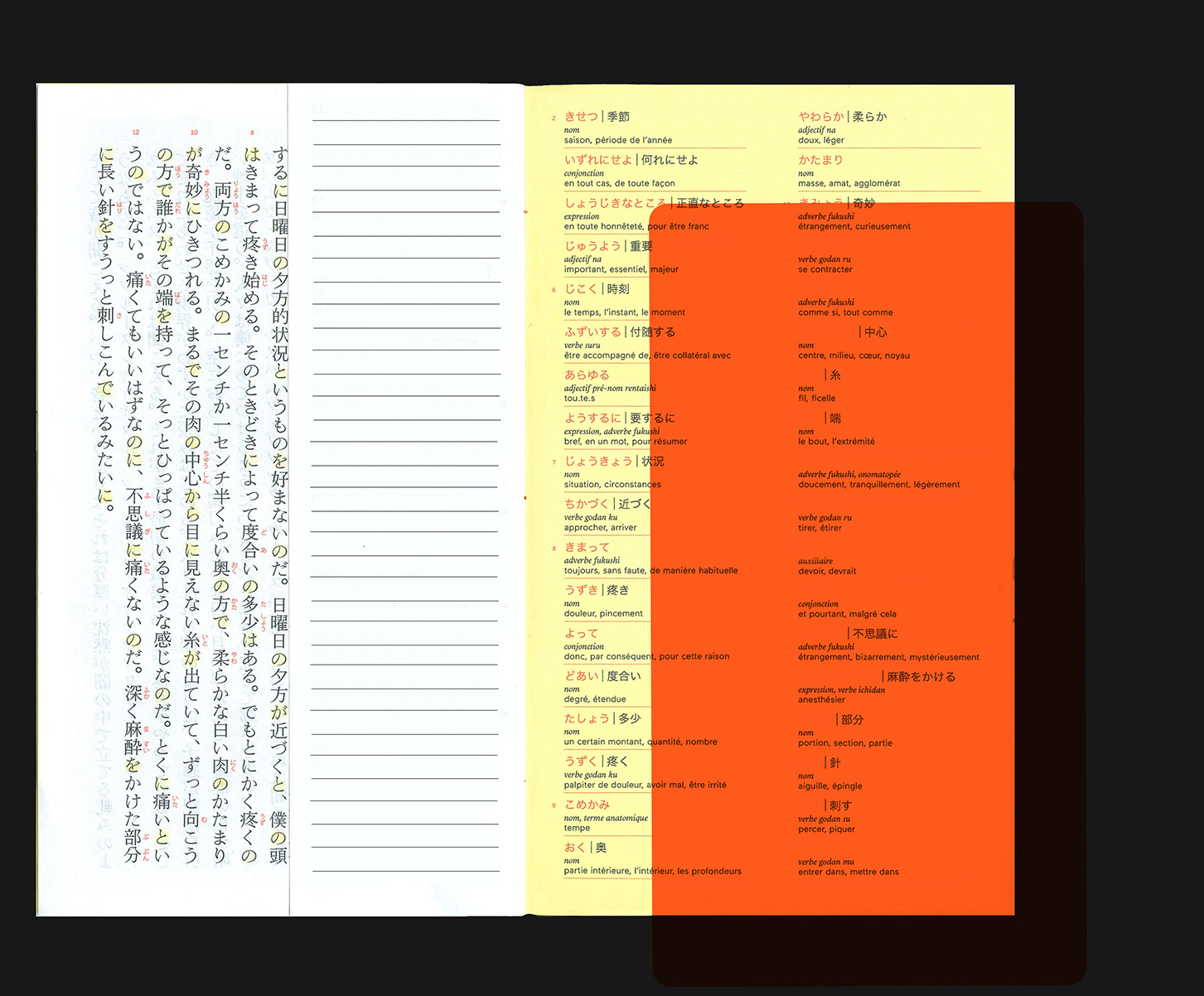Select 'situation, circonstances' definition
This screenshot has width=1204, height=996.
pos(612,485)
